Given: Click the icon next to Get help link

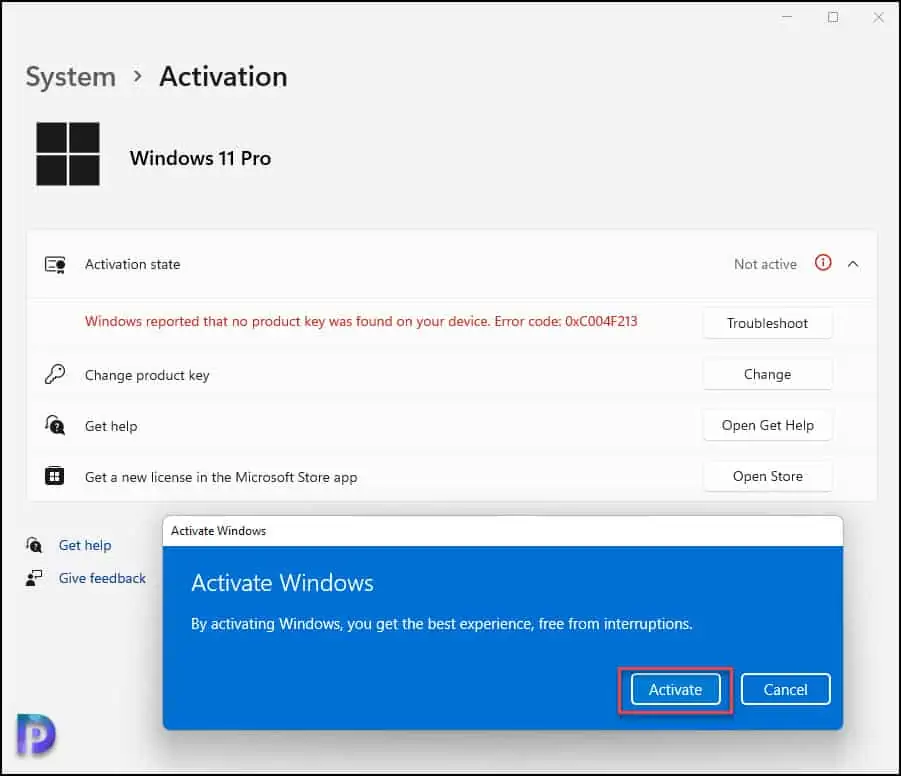Looking at the screenshot, I should [x=35, y=545].
